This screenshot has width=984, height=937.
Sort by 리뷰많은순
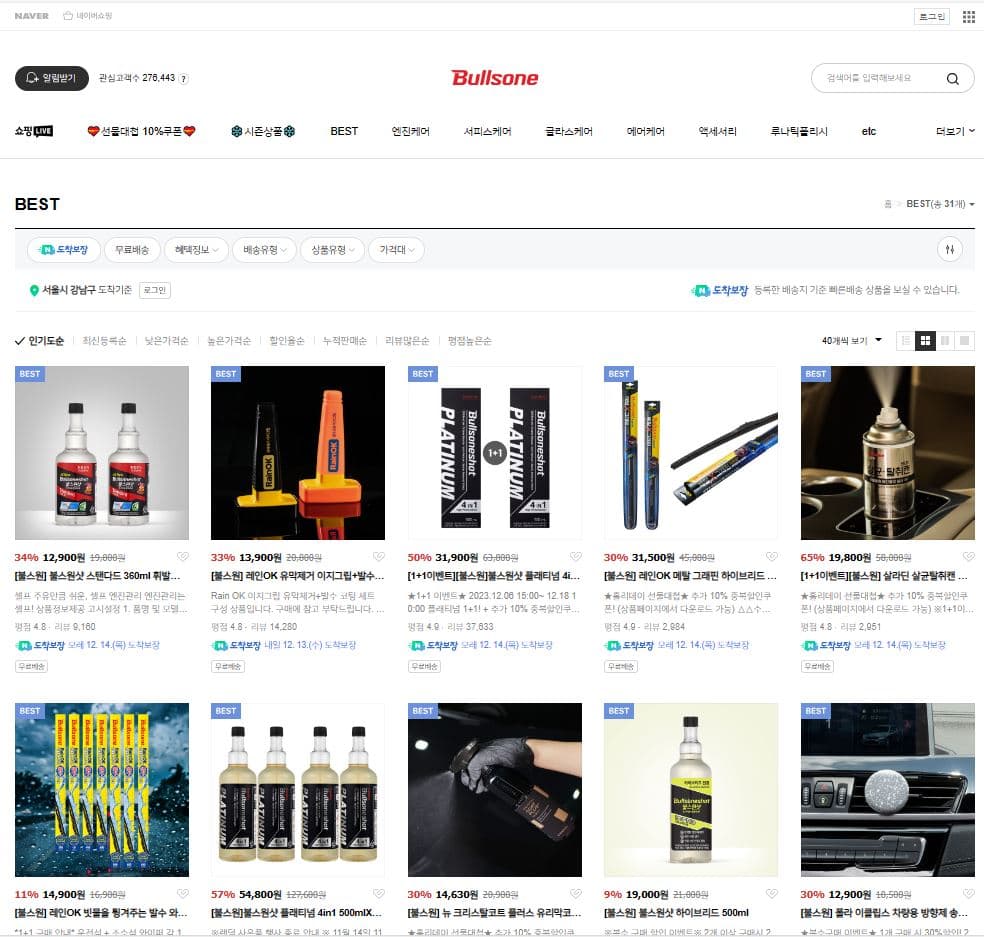407,341
